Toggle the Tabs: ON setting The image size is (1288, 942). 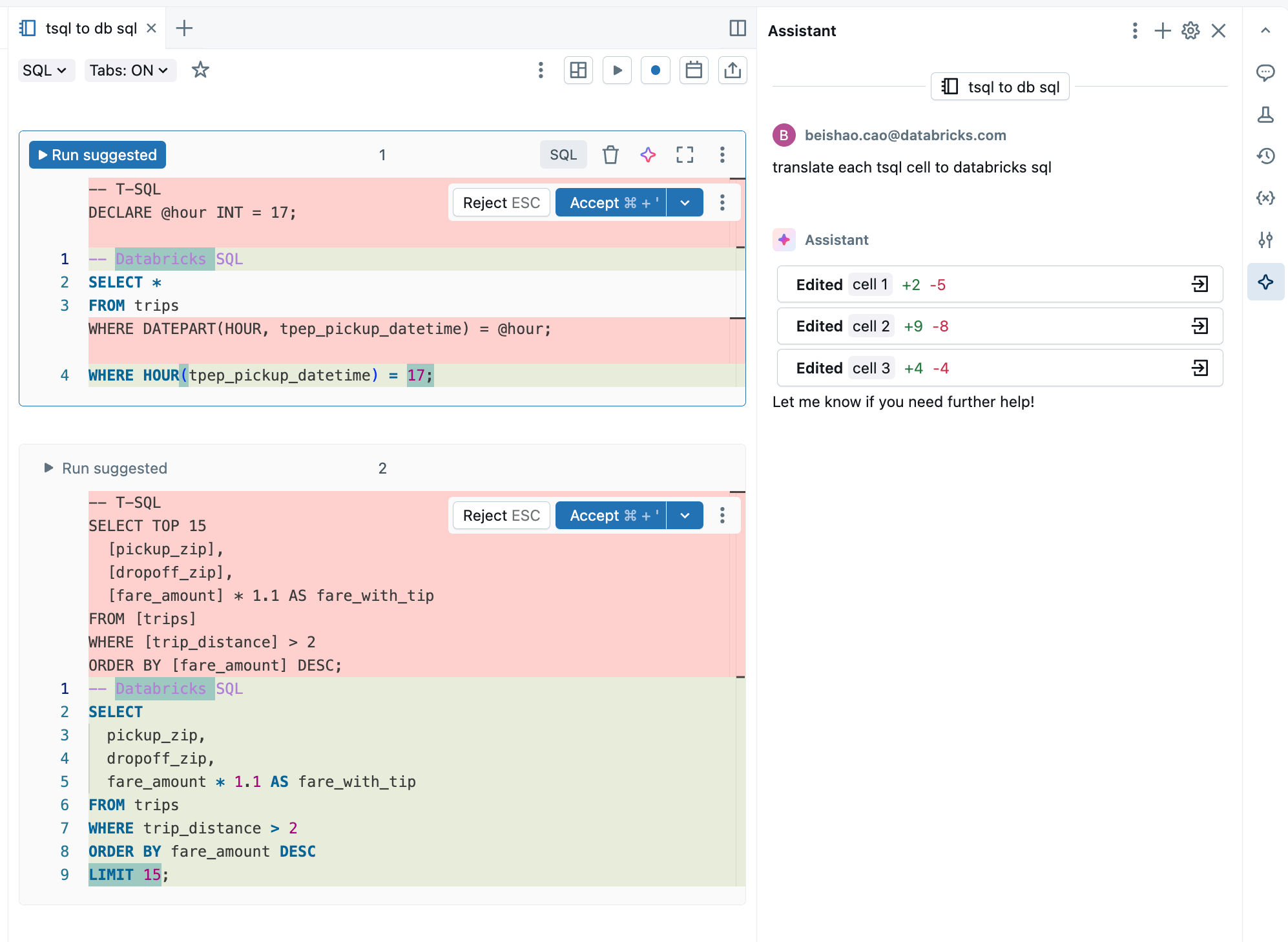129,70
